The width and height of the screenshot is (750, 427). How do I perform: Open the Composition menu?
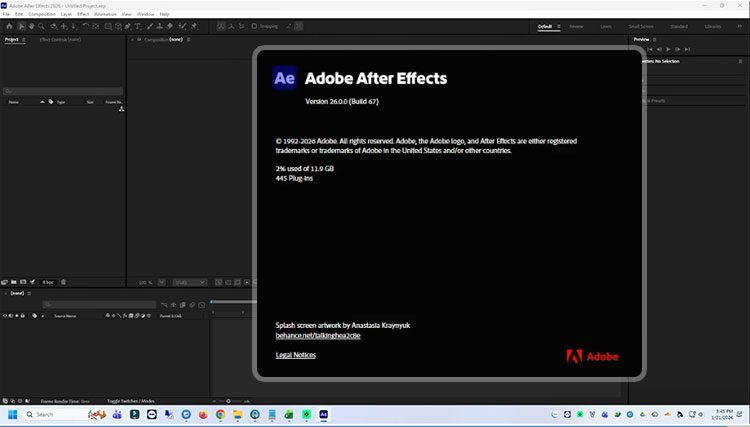[42, 14]
